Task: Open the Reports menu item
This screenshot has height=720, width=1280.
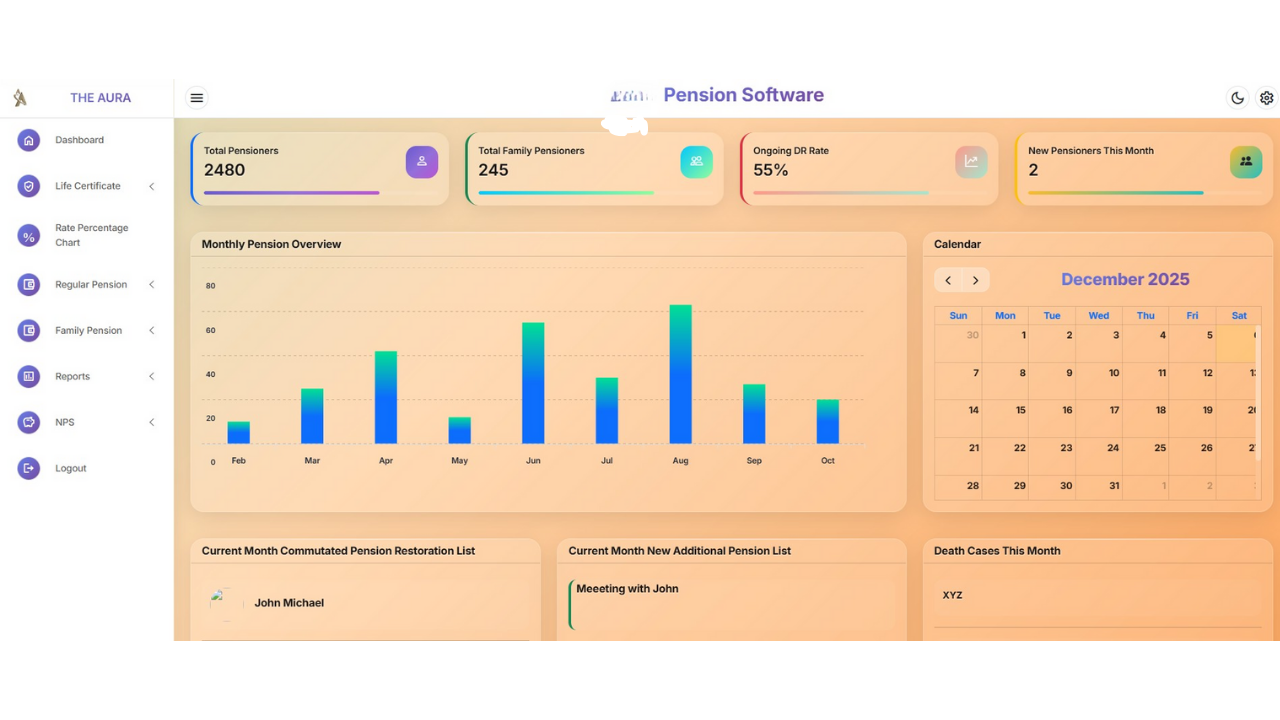Action: (73, 377)
